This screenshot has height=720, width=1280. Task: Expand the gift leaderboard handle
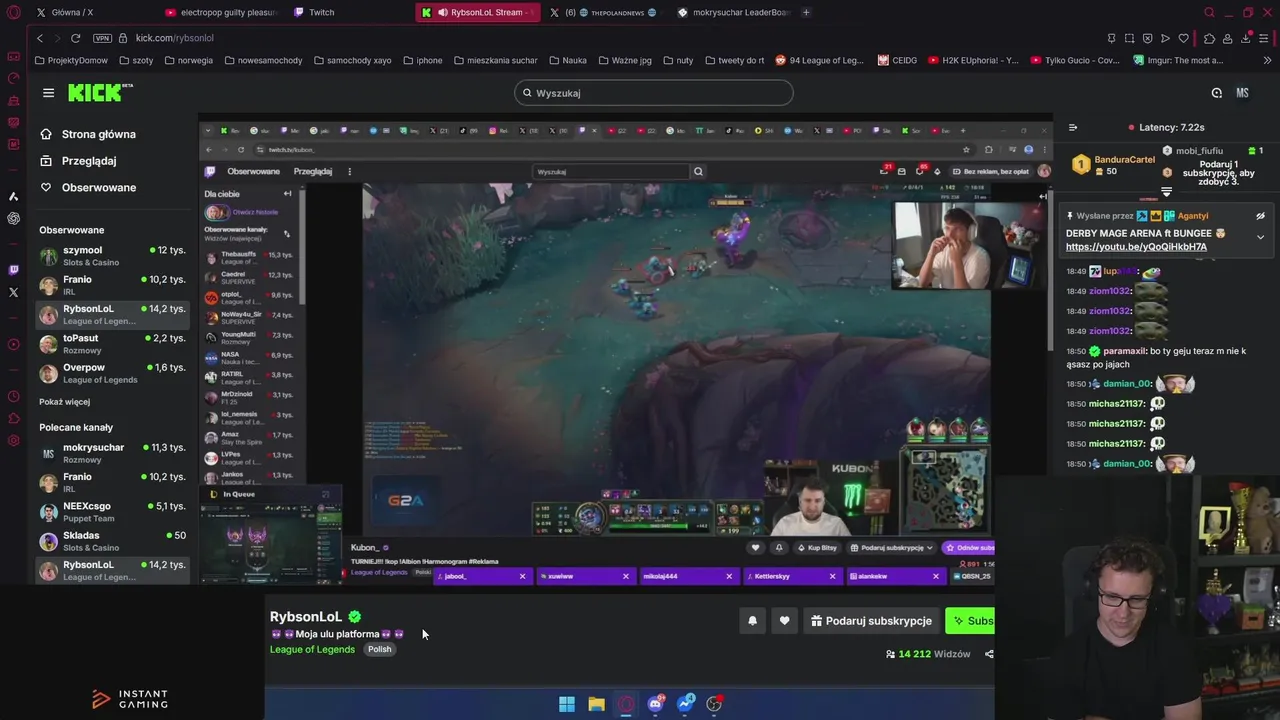tap(1166, 192)
